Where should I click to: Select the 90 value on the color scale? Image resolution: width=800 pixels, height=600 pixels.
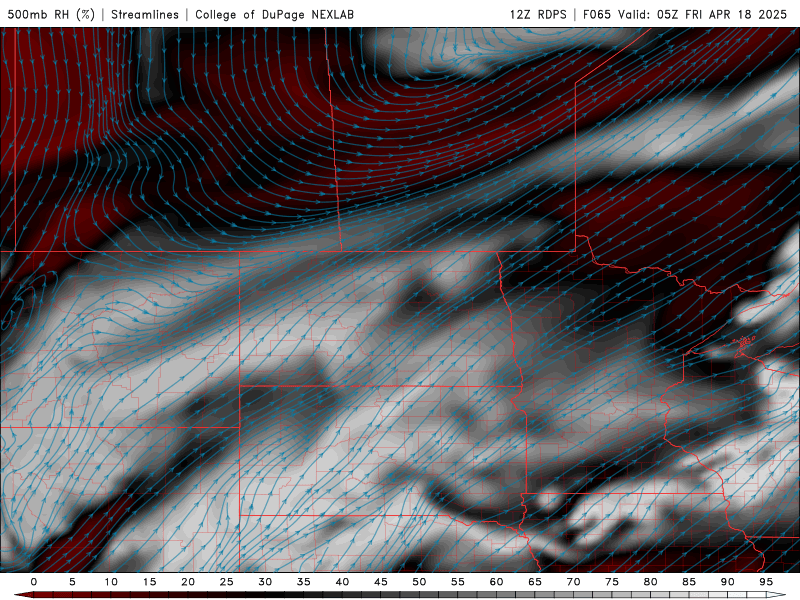(x=727, y=582)
